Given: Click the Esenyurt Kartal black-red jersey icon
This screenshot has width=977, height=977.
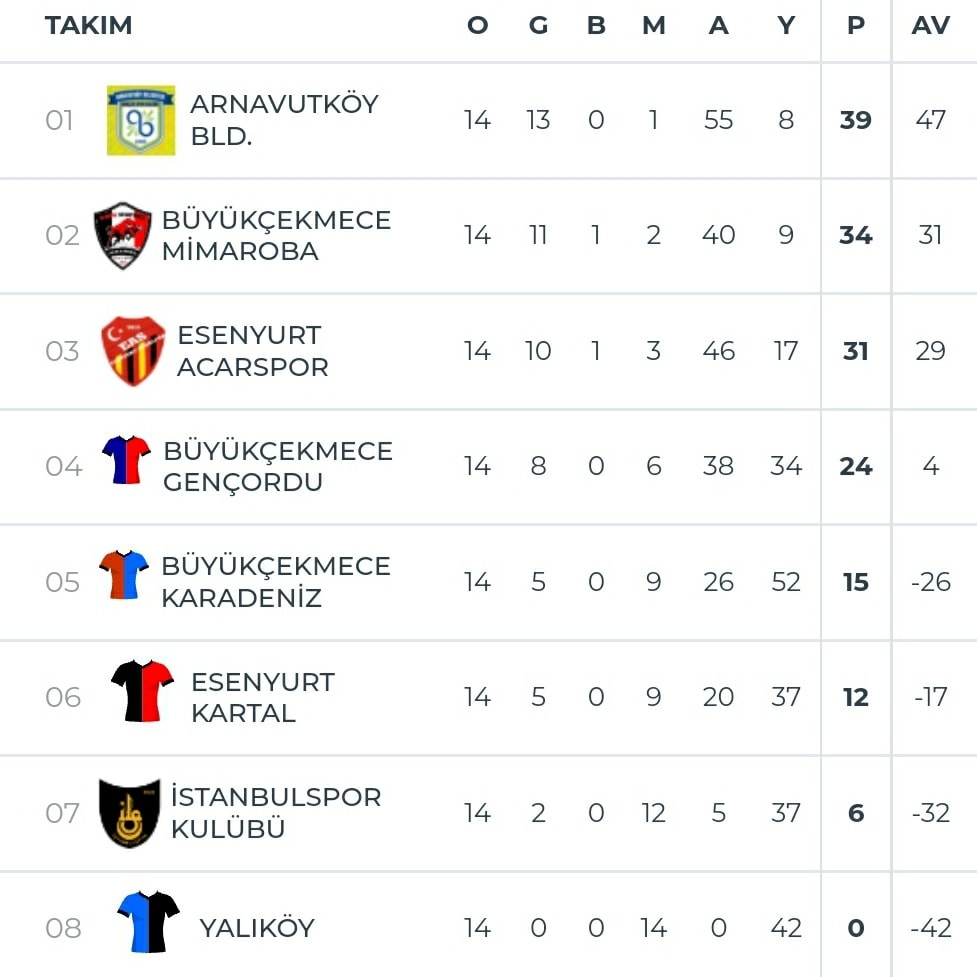Looking at the screenshot, I should [143, 690].
